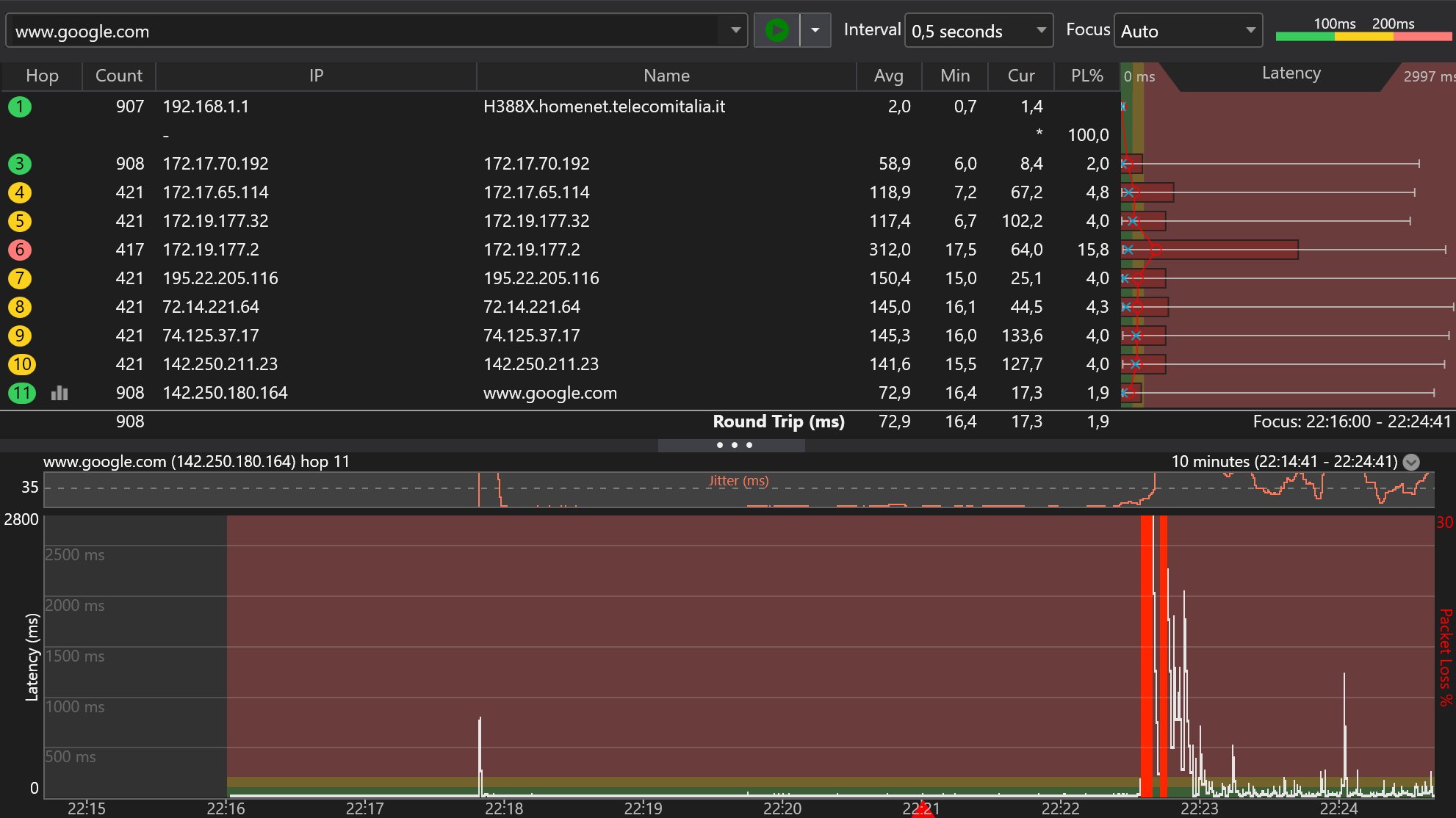Viewport: 1456px width, 818px height.
Task: Sort by the Avg column header
Action: [x=887, y=76]
